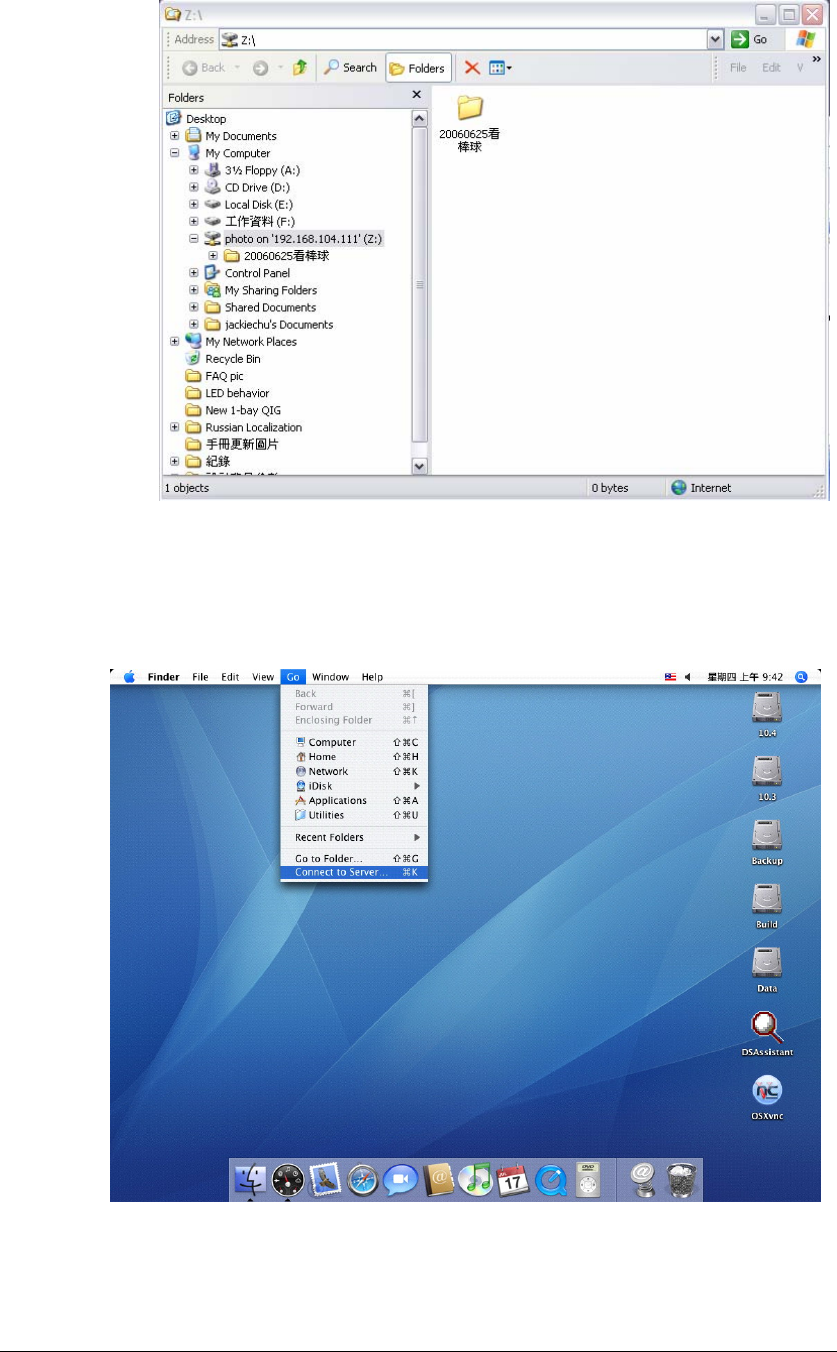Click the Spotlight magnifier icon
This screenshot has height=1352, width=837.
tap(802, 677)
